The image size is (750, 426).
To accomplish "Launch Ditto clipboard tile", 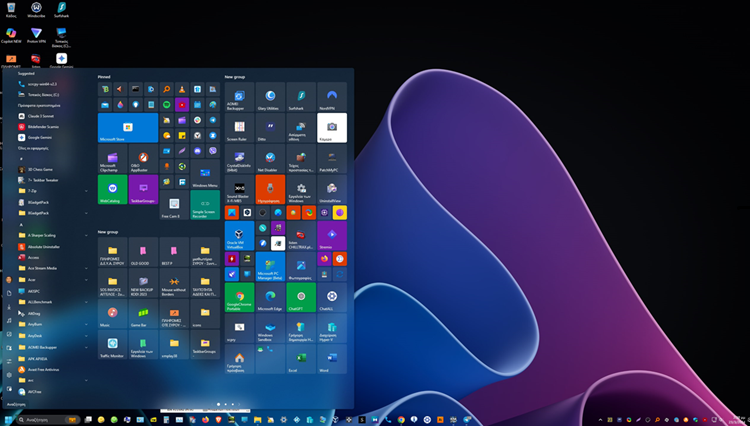I will (270, 128).
